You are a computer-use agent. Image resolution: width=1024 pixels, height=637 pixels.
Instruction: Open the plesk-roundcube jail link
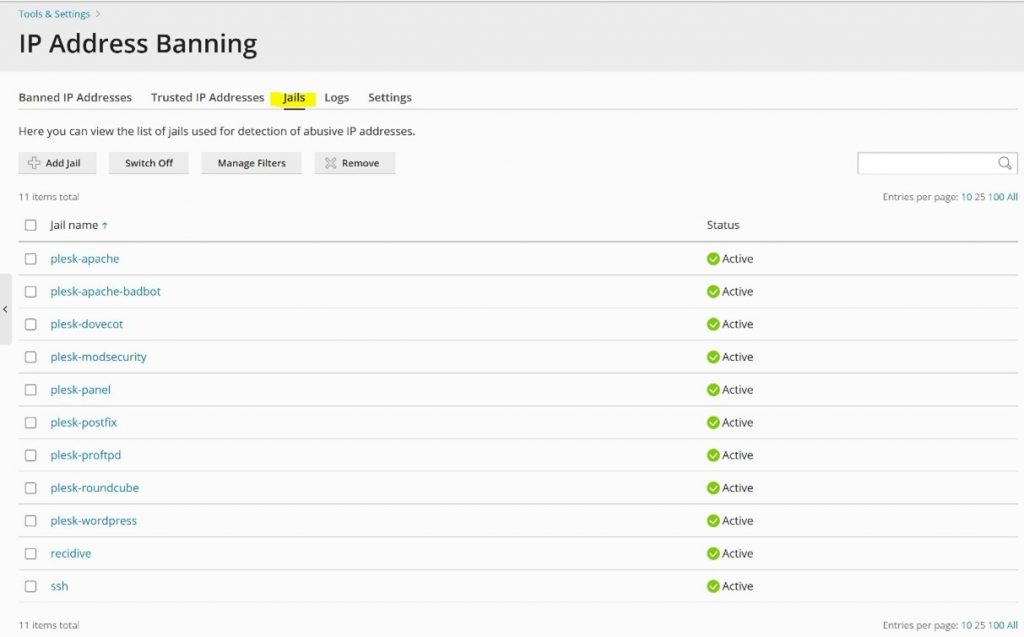tap(95, 488)
